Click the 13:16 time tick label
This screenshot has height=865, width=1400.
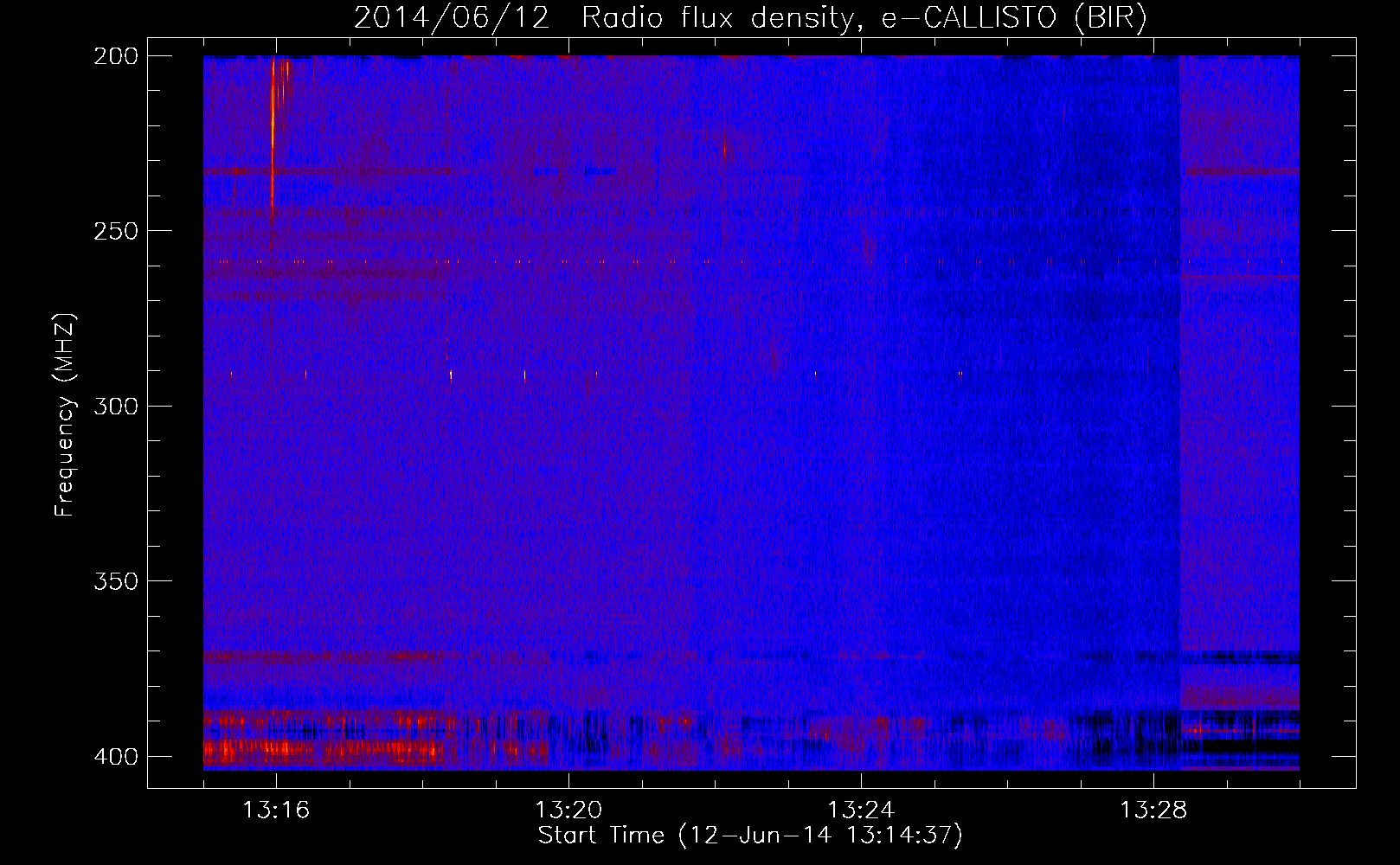276,810
